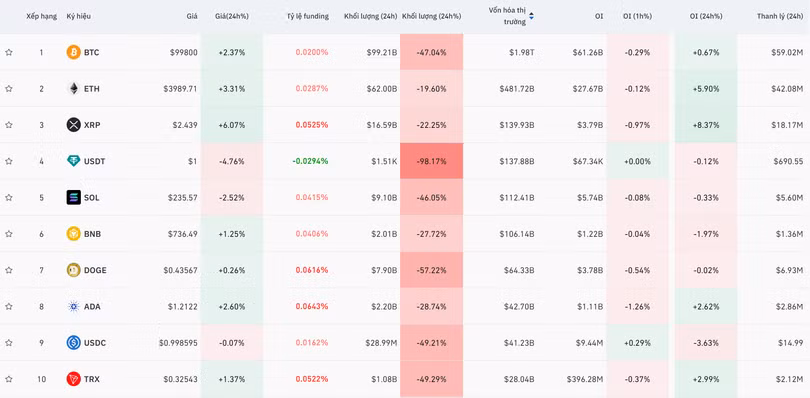
Task: Click the USDT Tether coin icon
Action: tap(74, 161)
